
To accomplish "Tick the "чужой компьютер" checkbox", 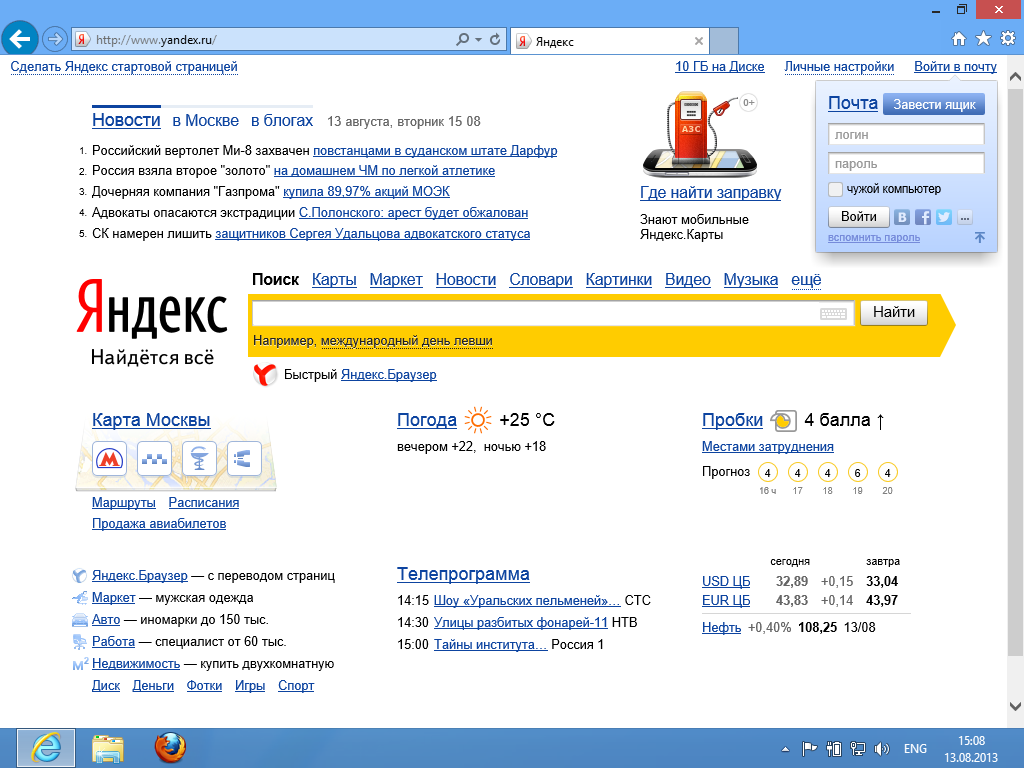I will (836, 189).
